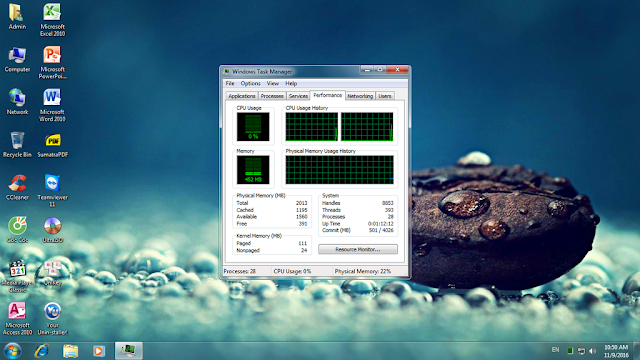This screenshot has width=640, height=360.
Task: Launch SumatraPDF from the desktop
Action: point(52,145)
